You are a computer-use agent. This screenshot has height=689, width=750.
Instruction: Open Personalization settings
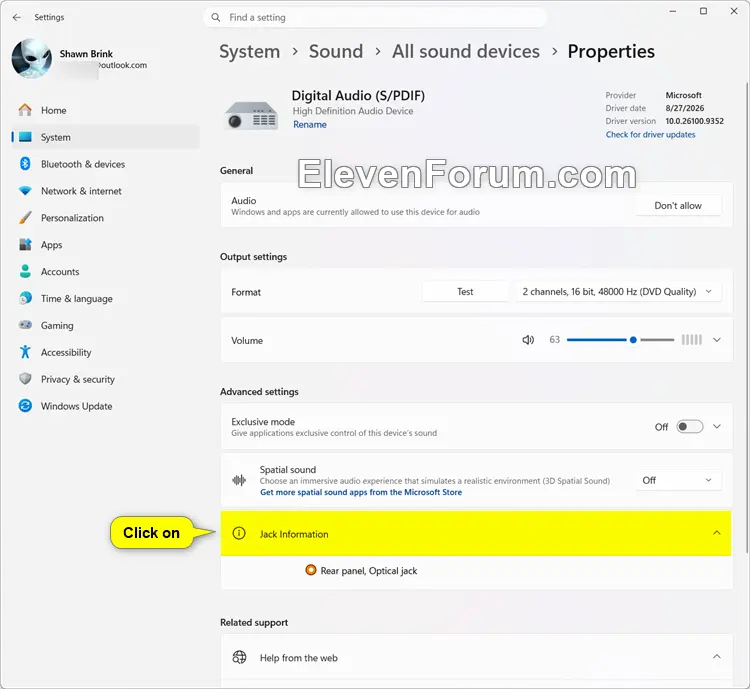click(105, 218)
